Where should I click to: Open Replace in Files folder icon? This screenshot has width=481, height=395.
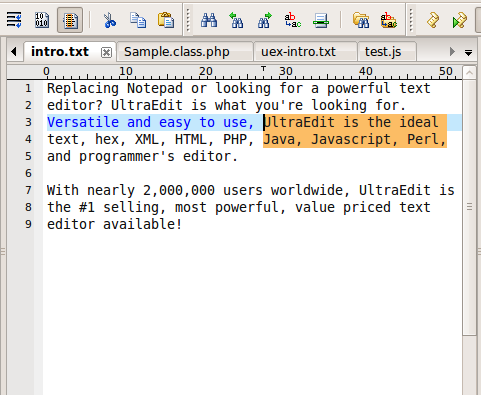click(x=389, y=20)
